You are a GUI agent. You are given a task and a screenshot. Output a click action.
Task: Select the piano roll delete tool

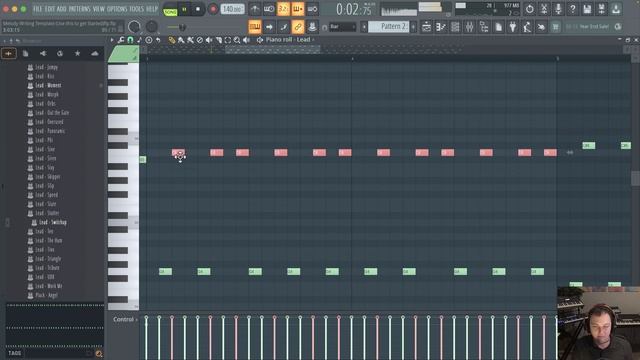click(x=200, y=40)
